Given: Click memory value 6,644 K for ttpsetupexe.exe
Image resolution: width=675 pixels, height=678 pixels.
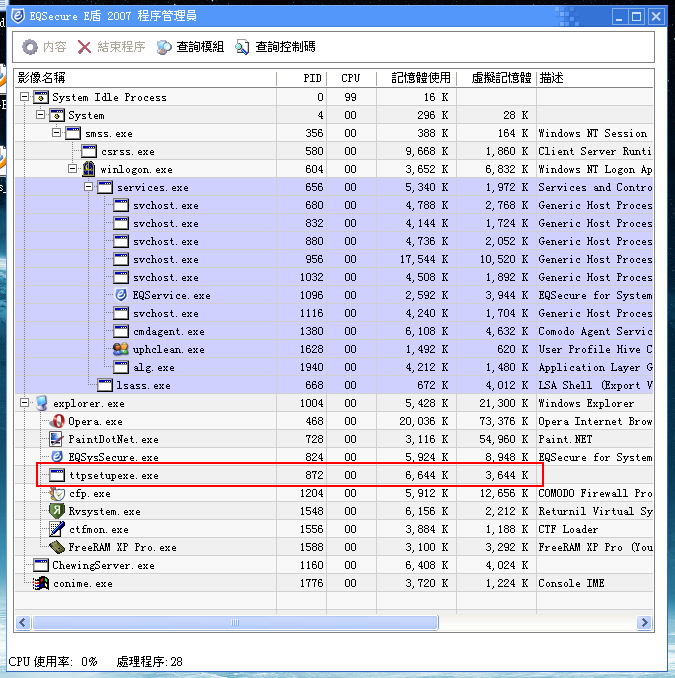Looking at the screenshot, I should click(x=427, y=475).
